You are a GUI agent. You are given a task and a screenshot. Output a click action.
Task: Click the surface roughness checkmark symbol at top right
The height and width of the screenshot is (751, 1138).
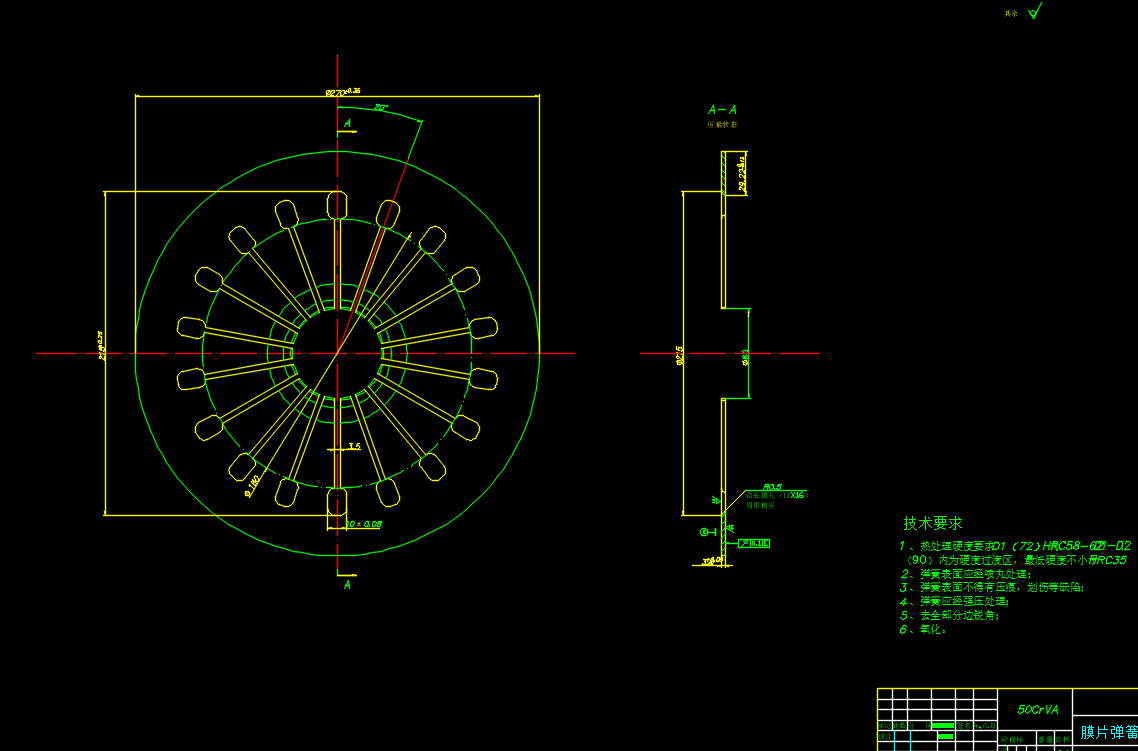pyautogui.click(x=1035, y=12)
